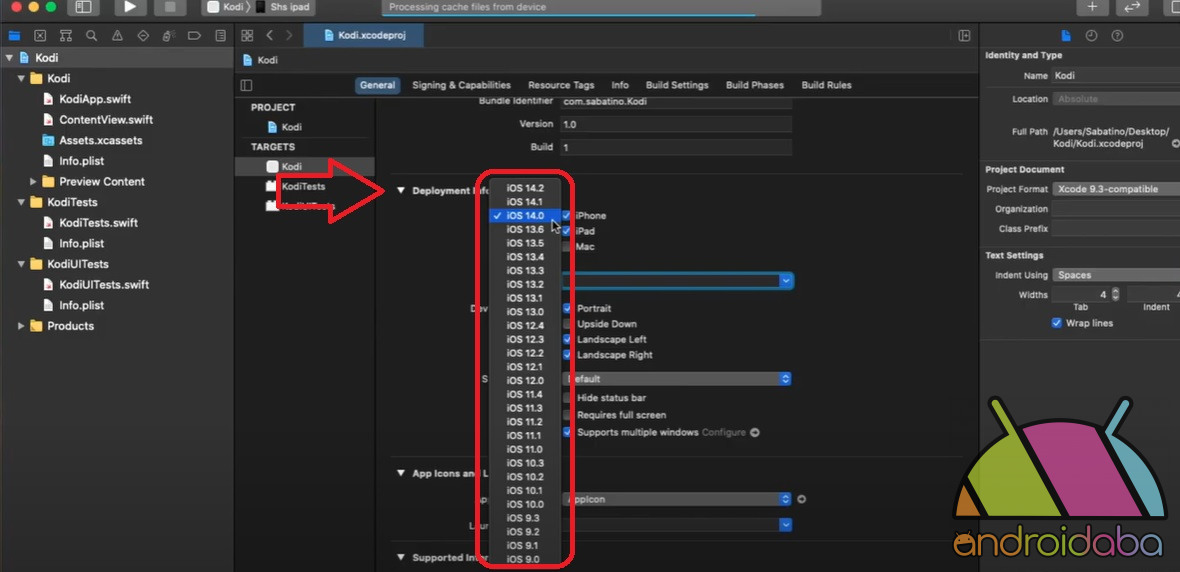The image size is (1180, 572).
Task: Choose iOS 14.2 from deployment list
Action: coord(525,187)
